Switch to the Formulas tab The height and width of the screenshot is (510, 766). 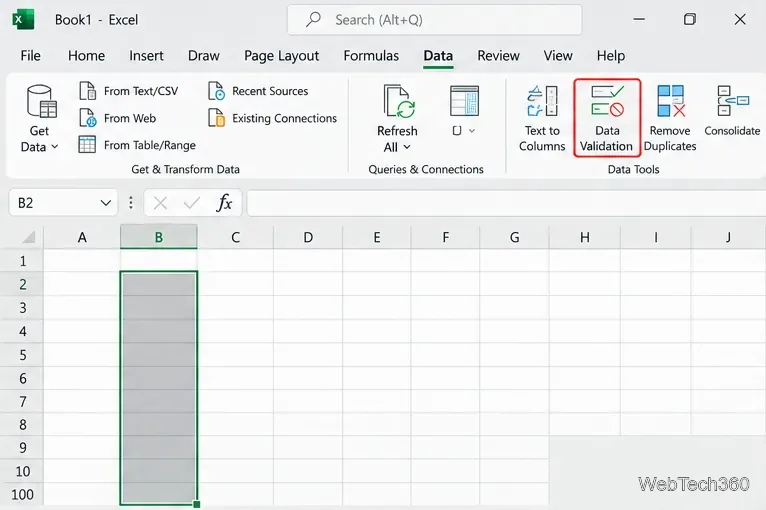coord(371,56)
